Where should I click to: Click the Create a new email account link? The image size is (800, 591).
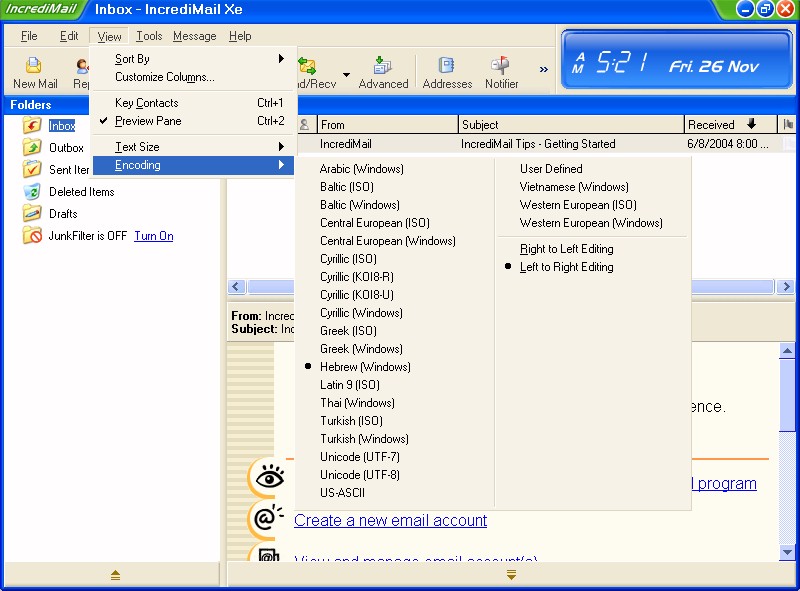pos(390,520)
